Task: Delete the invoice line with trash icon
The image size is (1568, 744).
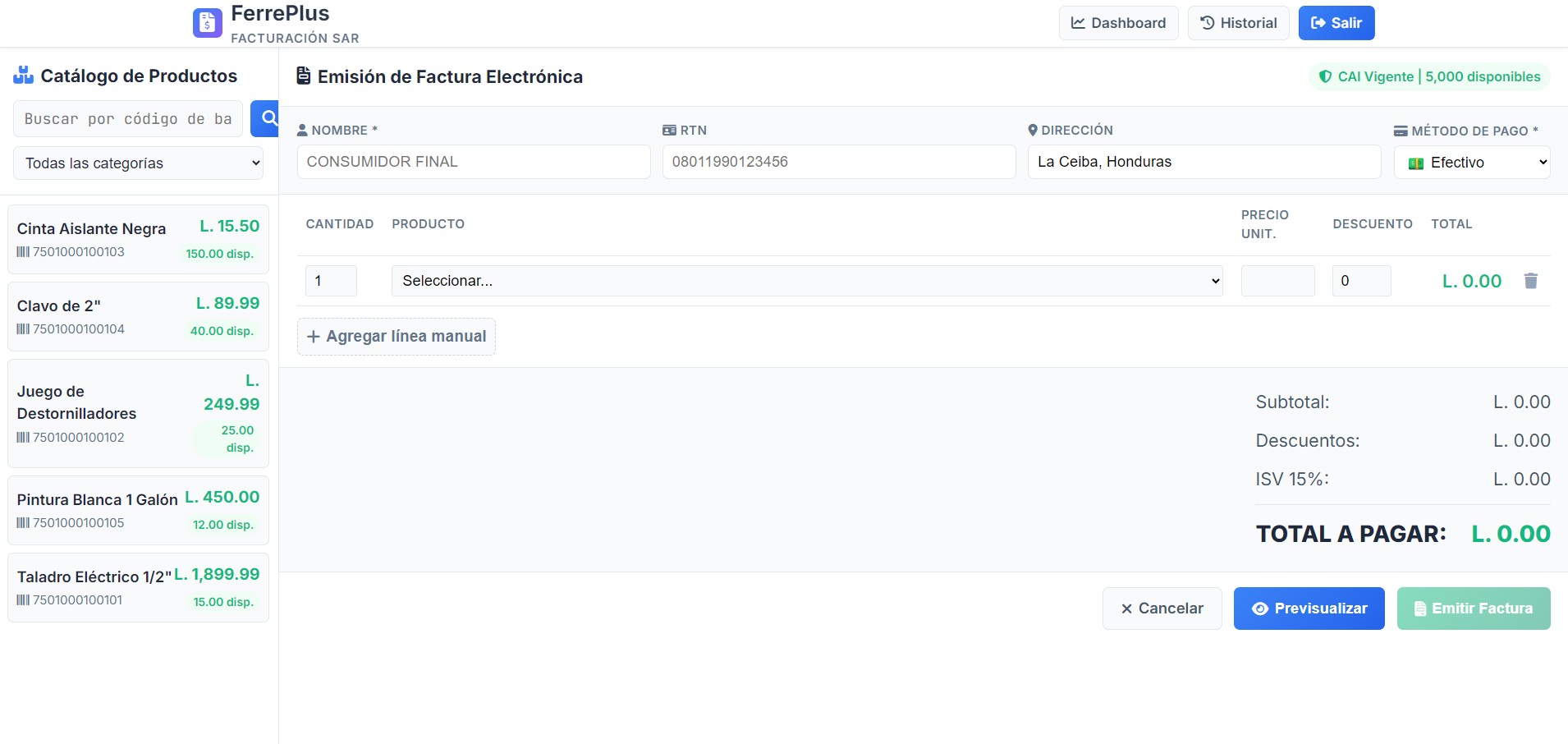Action: pyautogui.click(x=1530, y=281)
